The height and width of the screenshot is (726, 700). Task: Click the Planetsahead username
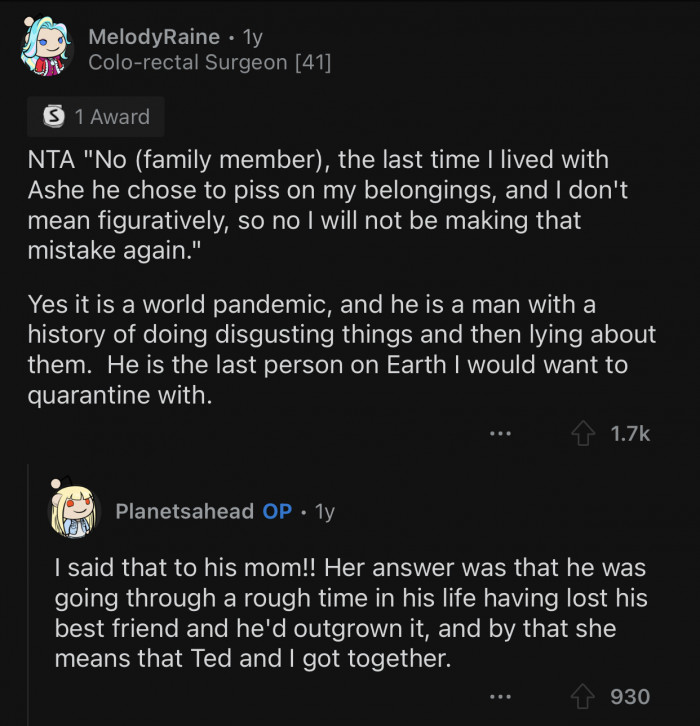pyautogui.click(x=185, y=511)
